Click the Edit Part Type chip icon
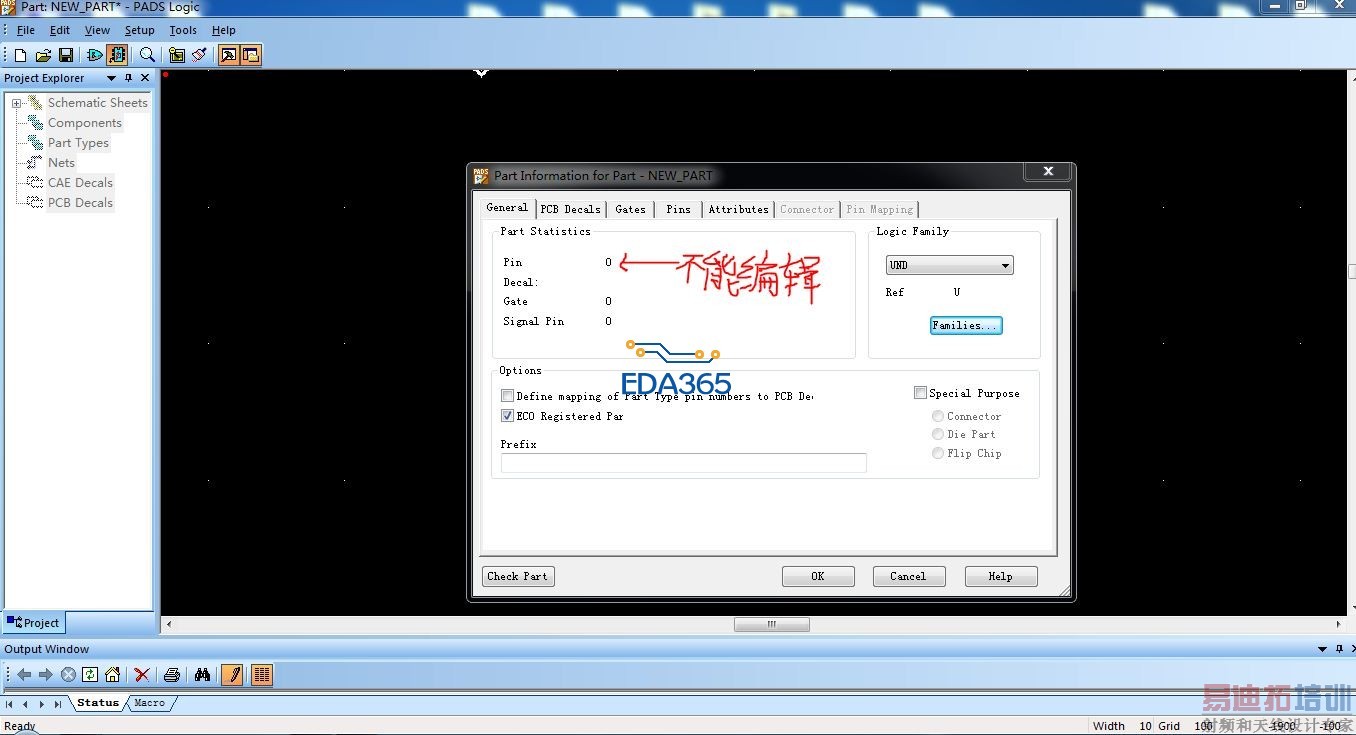The width and height of the screenshot is (1356, 735). 117,55
